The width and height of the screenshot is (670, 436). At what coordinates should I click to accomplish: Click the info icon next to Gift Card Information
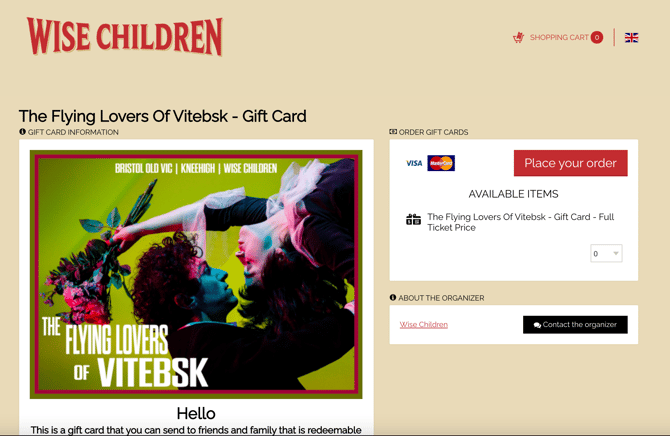point(22,132)
